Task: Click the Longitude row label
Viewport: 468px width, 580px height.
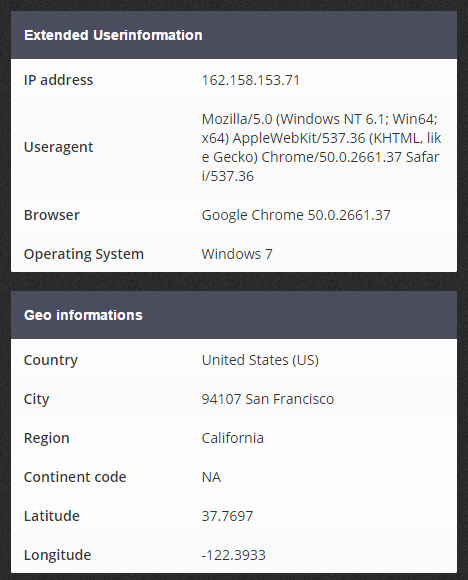Action: pos(57,555)
